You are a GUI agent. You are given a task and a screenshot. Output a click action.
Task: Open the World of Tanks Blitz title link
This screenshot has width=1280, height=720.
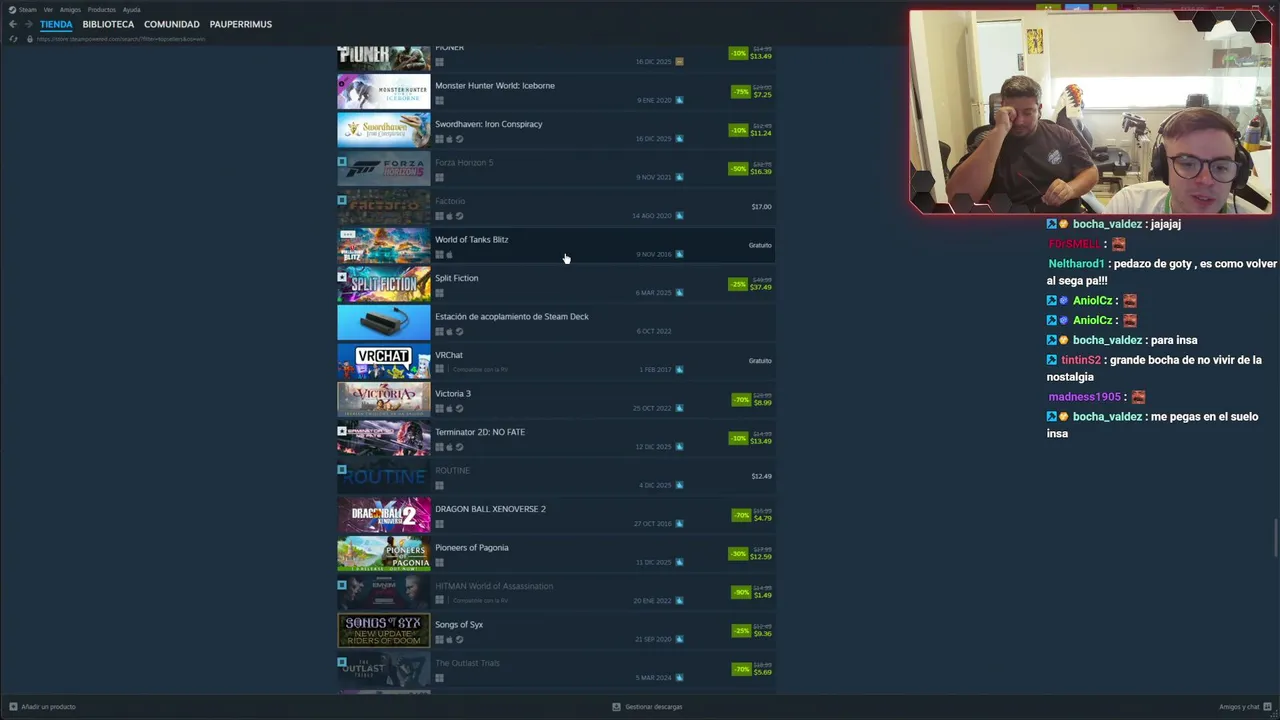[x=472, y=240]
